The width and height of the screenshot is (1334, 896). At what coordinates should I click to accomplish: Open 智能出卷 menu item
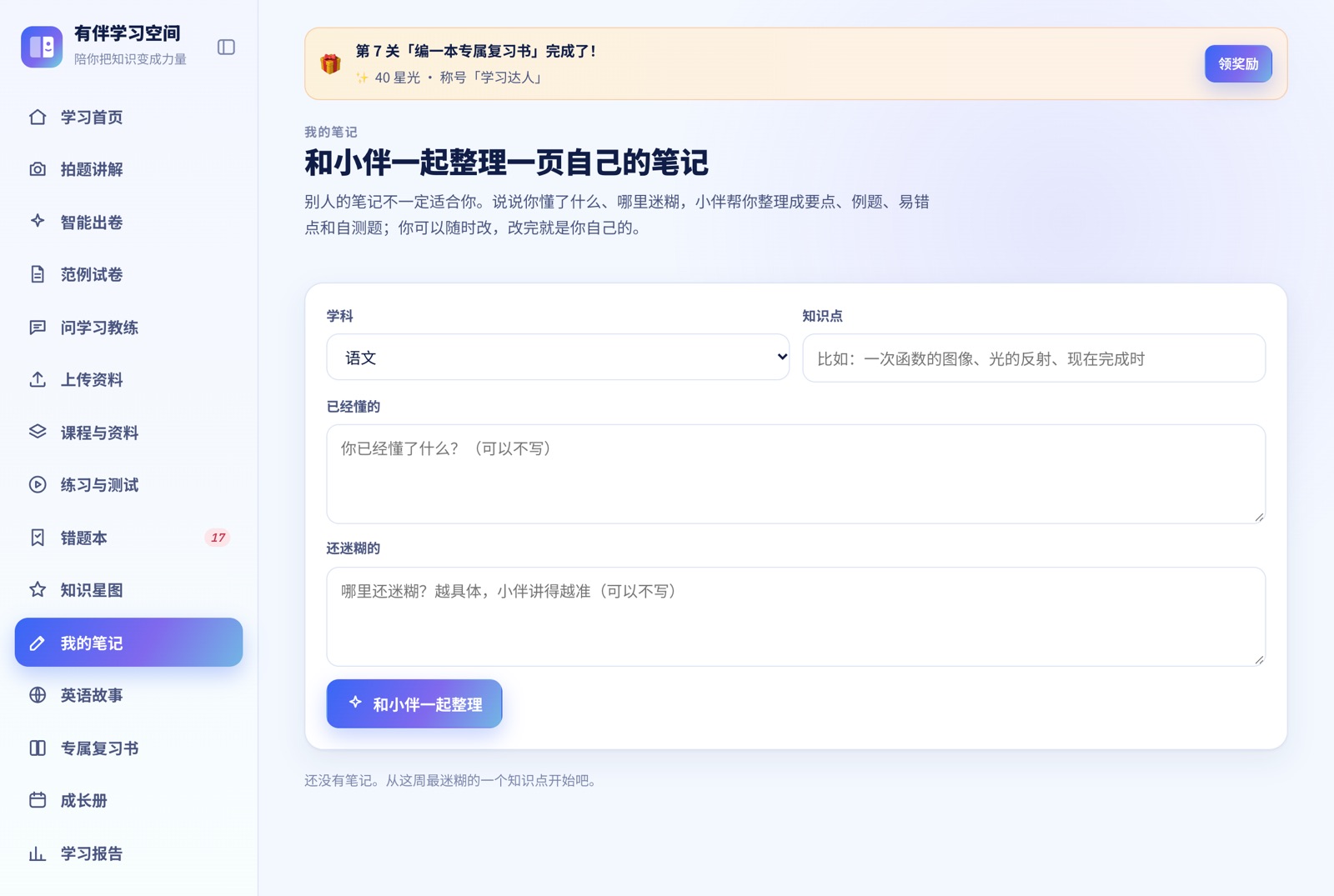128,222
